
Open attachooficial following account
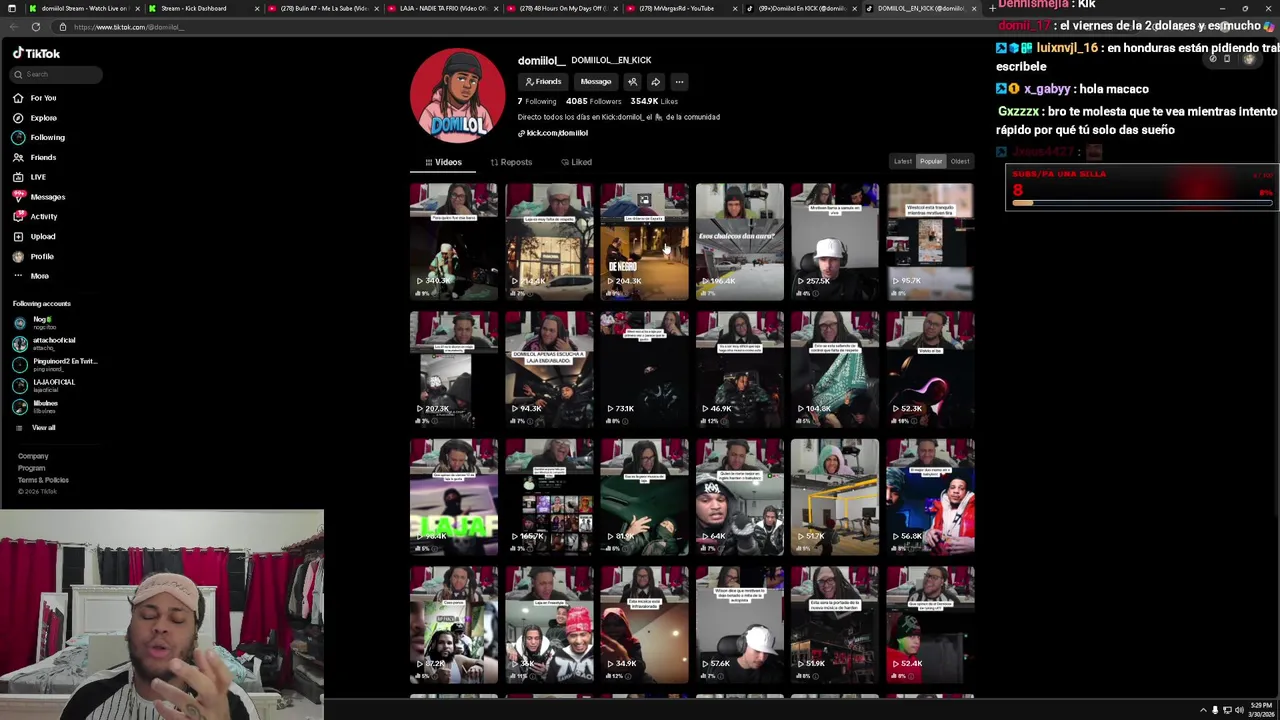pos(45,344)
